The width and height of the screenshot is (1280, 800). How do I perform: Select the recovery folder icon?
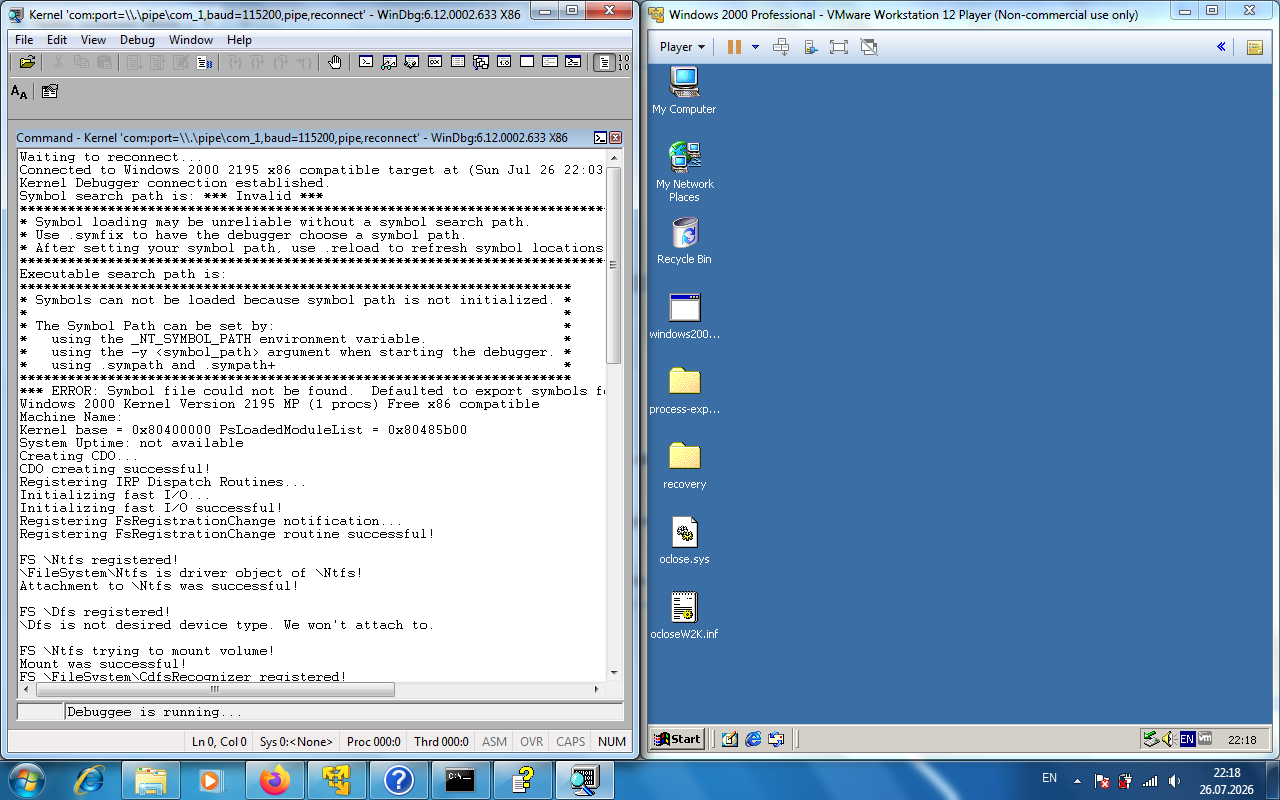pos(684,466)
